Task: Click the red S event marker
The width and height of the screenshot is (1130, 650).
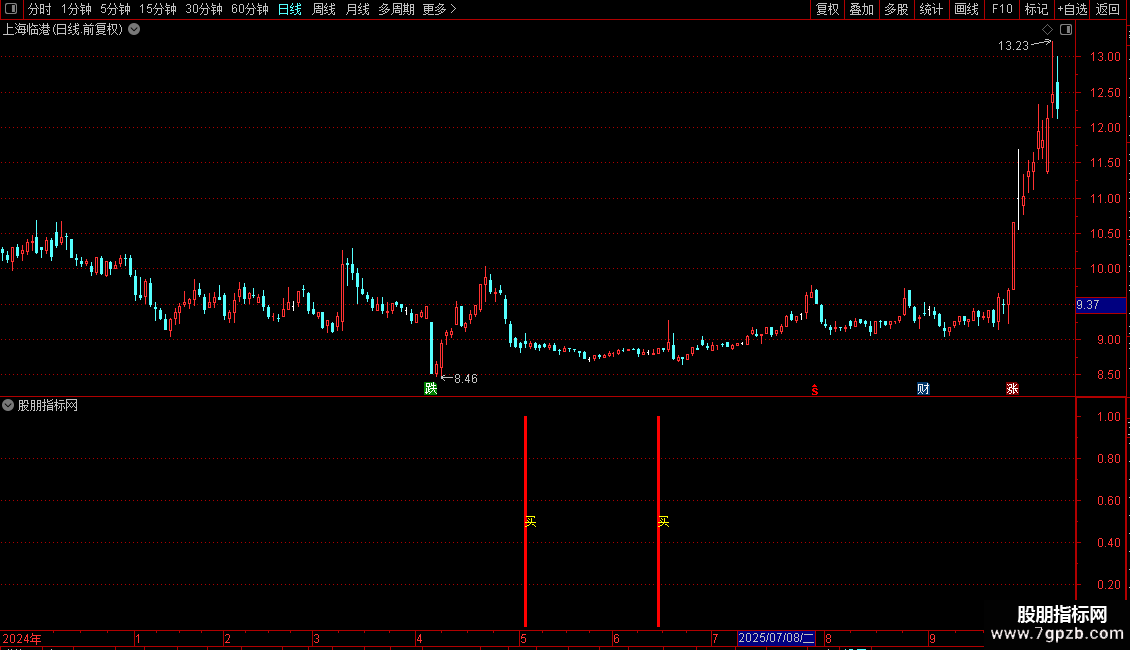Action: pyautogui.click(x=815, y=390)
